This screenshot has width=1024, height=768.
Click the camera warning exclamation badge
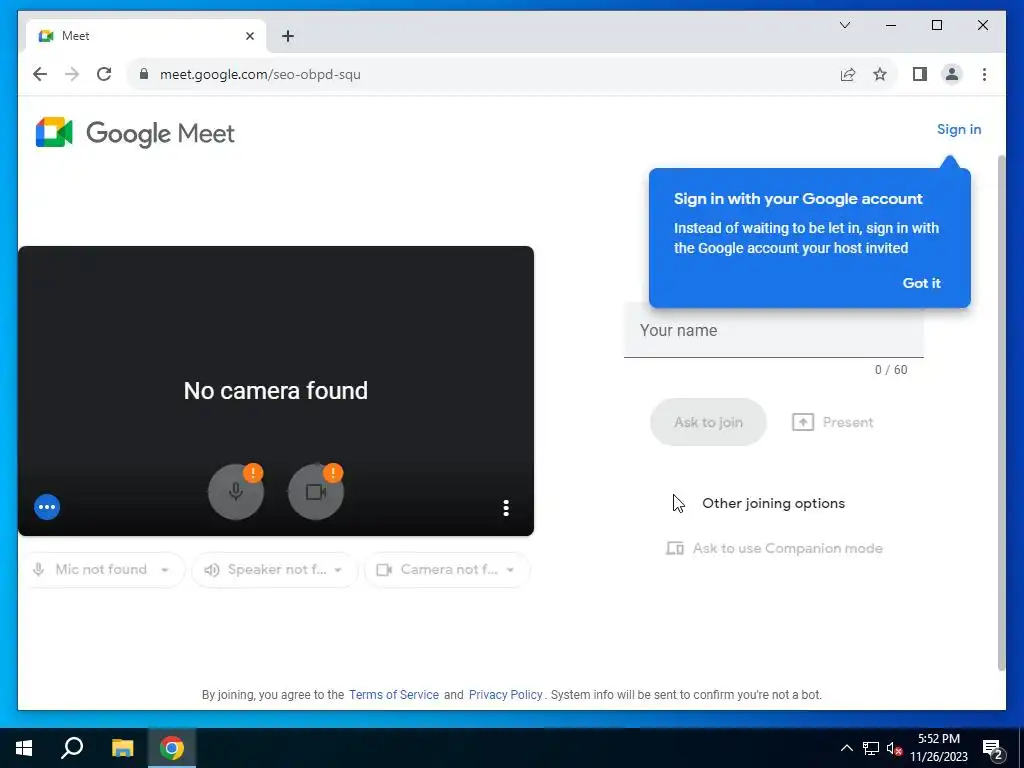pyautogui.click(x=333, y=473)
